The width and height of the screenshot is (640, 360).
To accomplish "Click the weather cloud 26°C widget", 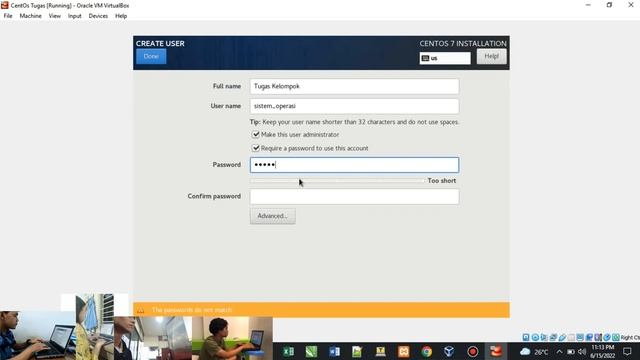I will click(534, 351).
